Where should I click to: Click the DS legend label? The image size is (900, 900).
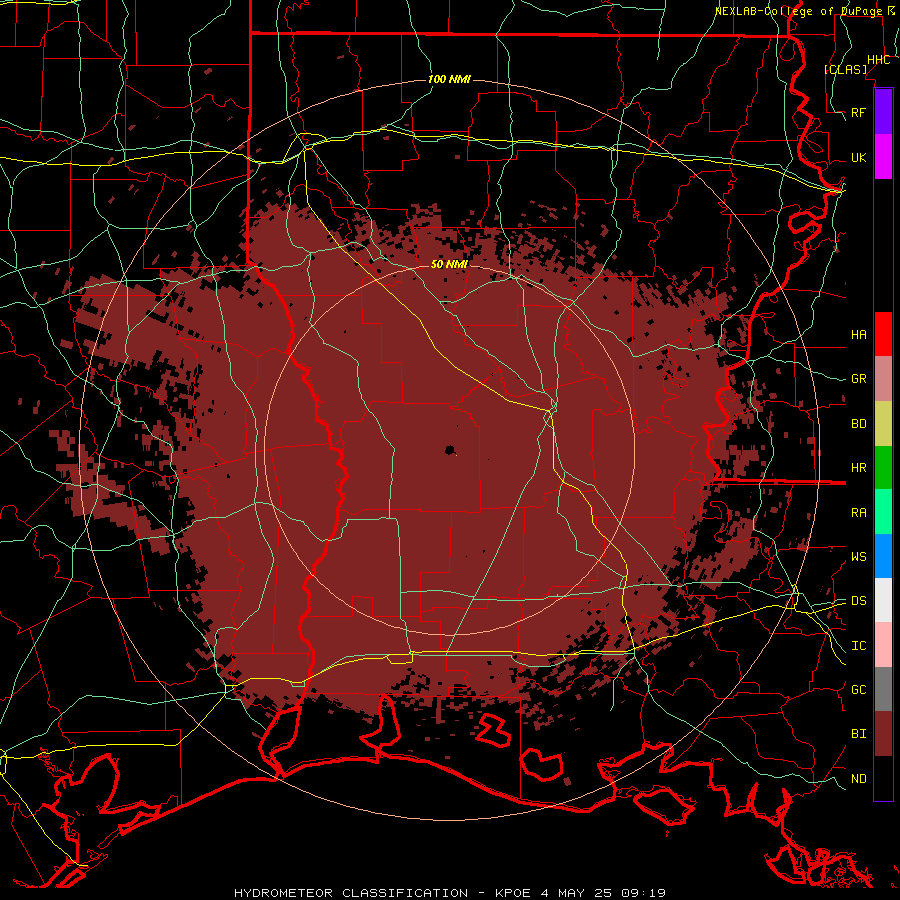[x=859, y=600]
